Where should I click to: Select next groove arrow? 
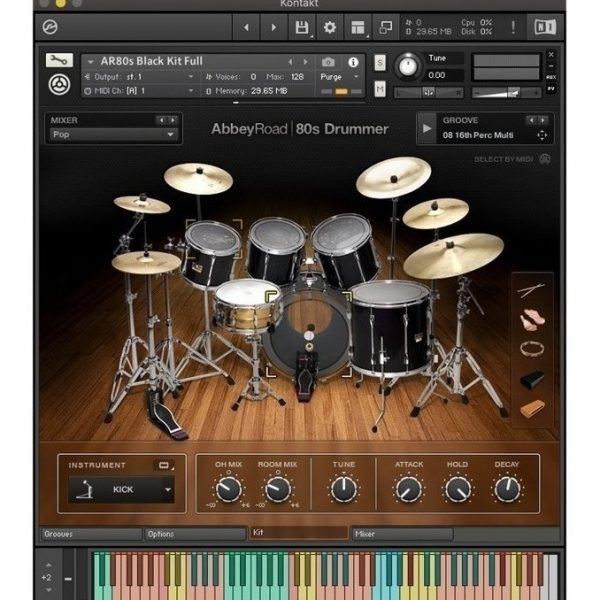(543, 120)
